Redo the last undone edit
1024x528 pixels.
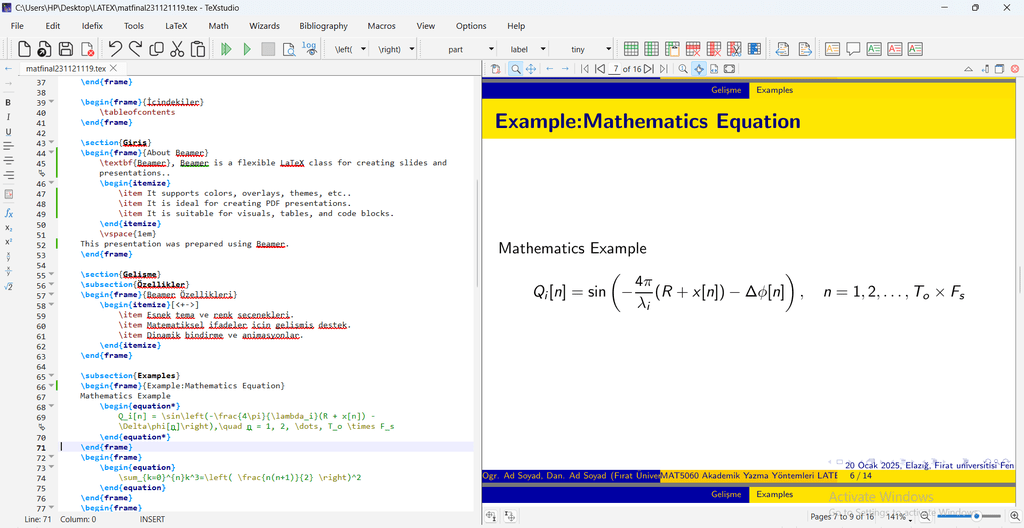click(136, 49)
